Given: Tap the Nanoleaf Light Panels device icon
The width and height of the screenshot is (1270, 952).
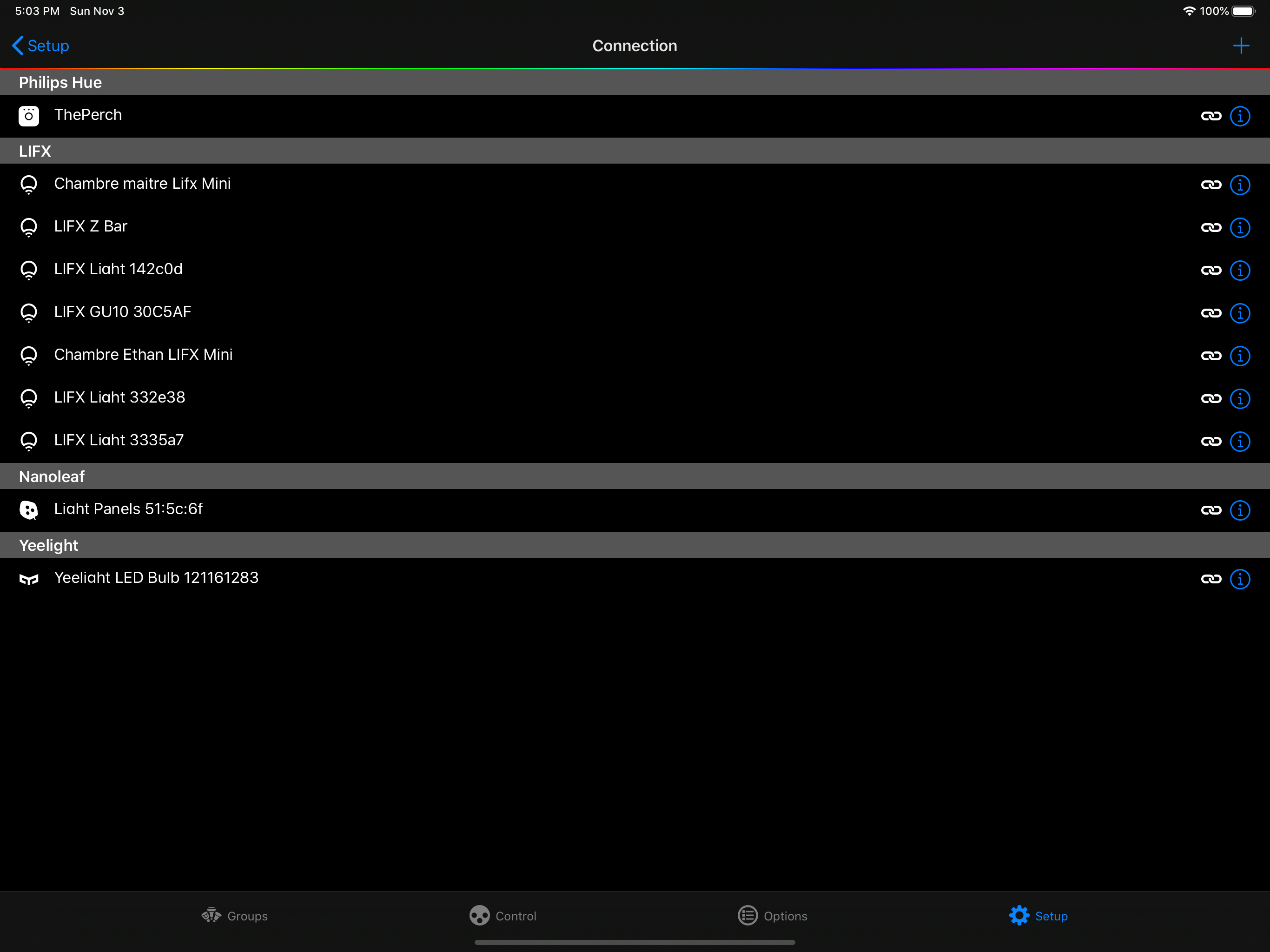Looking at the screenshot, I should 29,510.
